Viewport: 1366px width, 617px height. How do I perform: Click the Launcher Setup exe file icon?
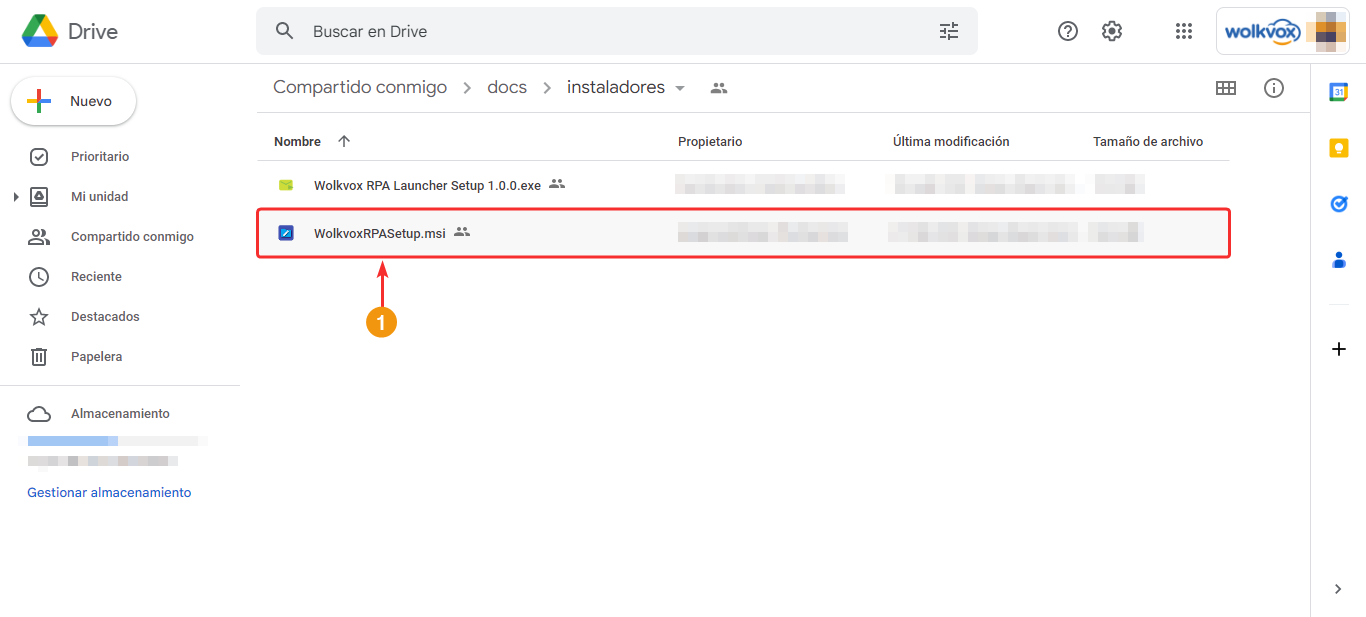pyautogui.click(x=286, y=185)
